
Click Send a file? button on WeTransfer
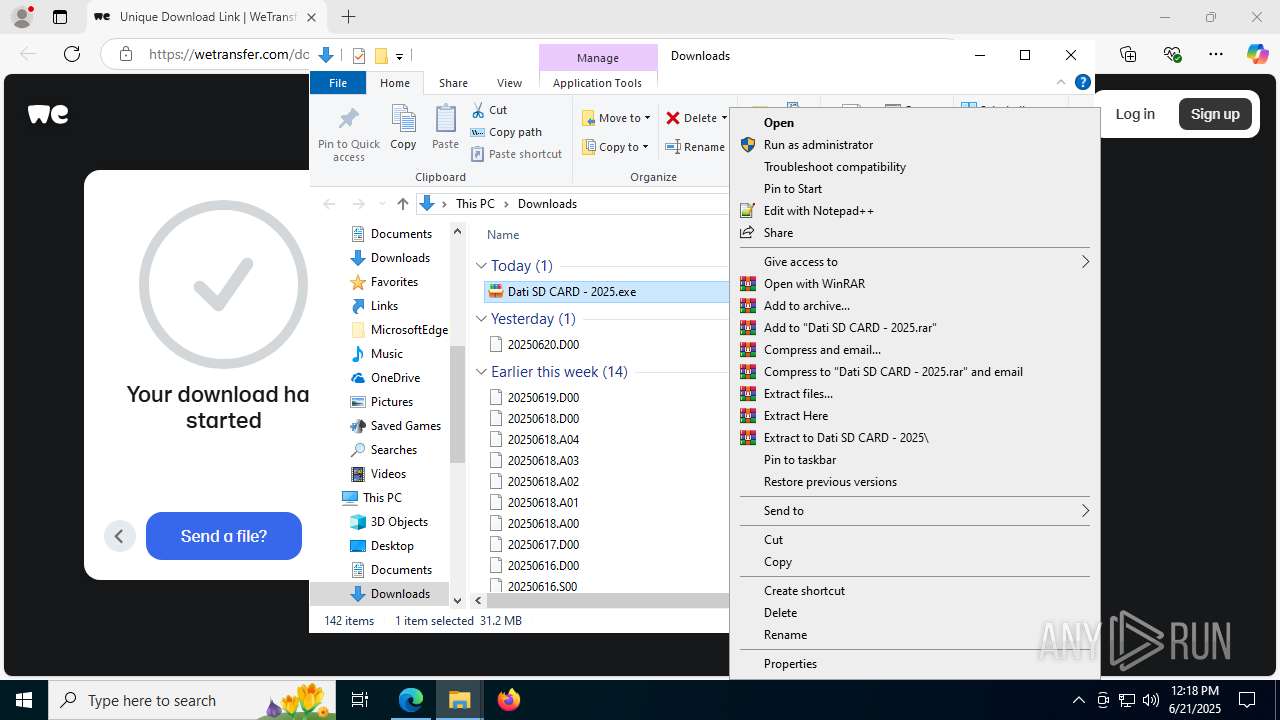[224, 536]
